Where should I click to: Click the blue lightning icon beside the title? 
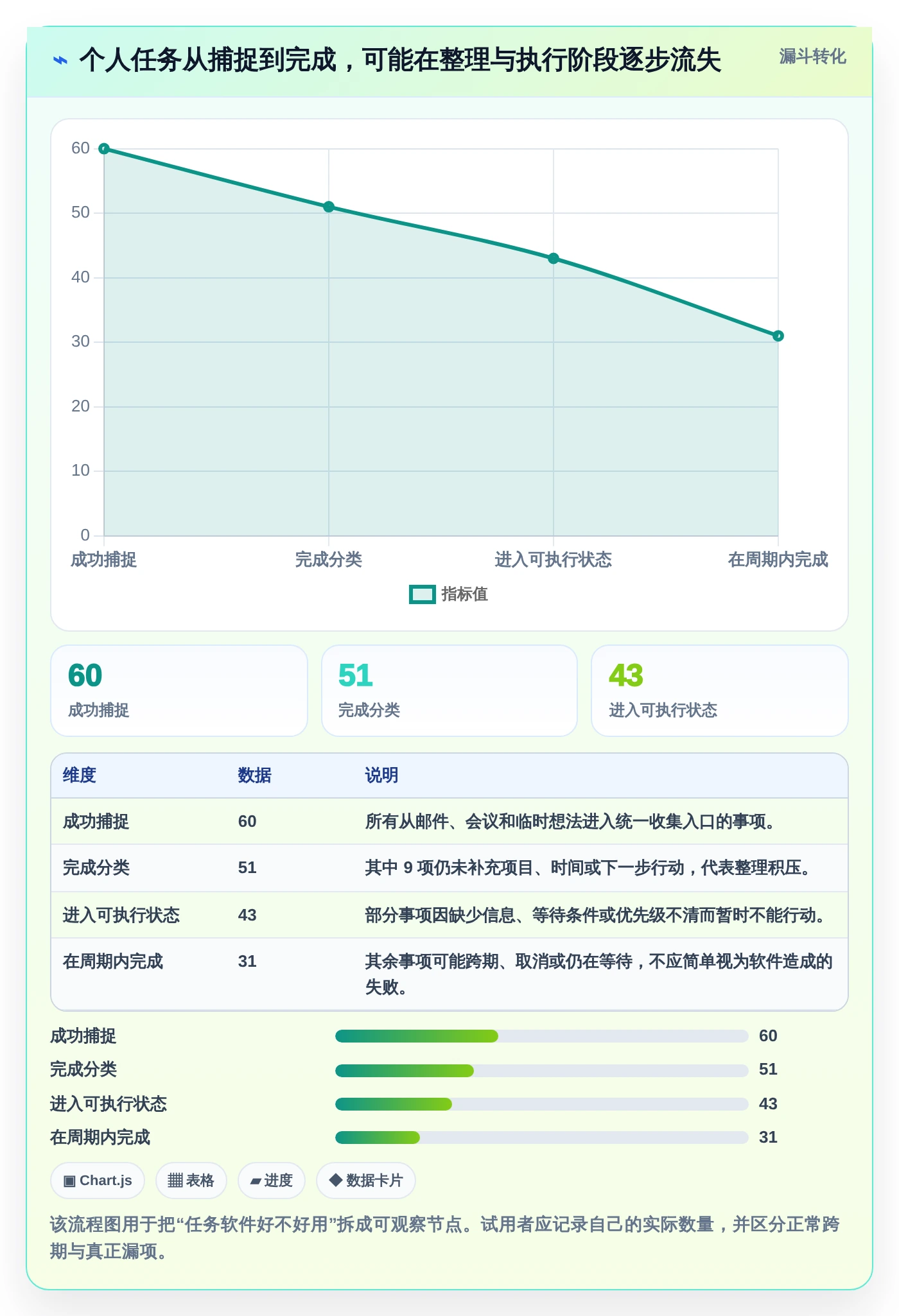click(x=60, y=61)
